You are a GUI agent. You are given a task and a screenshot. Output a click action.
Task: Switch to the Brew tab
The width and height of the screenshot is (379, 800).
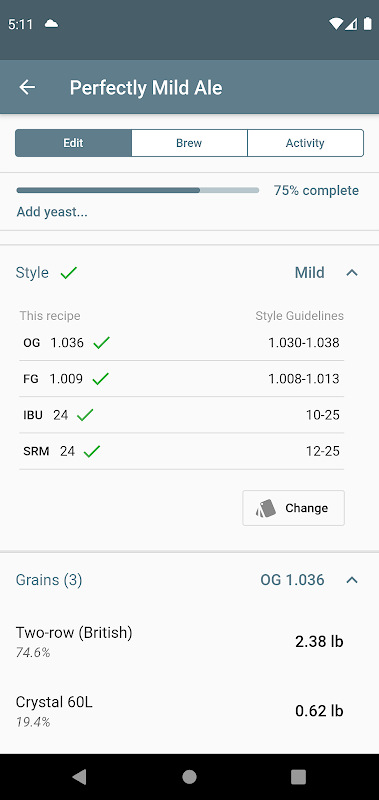pos(189,143)
